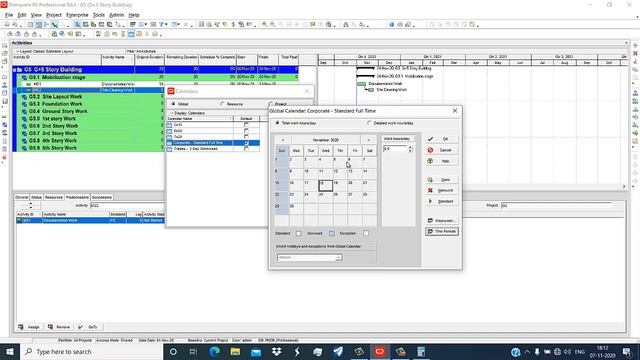Screen dimensions: 640x360
Task: Open Microsoft Edge from the taskbar
Action: tap(214, 351)
